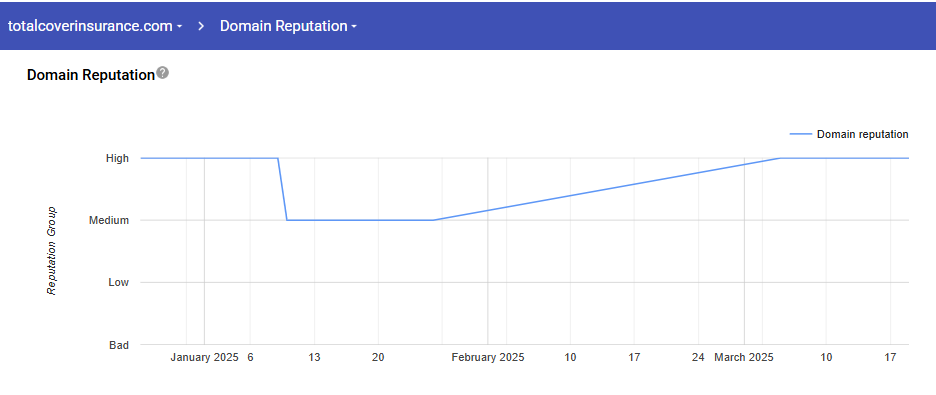The width and height of the screenshot is (936, 395).
Task: Click the March 2025 axis label
Action: pos(744,357)
